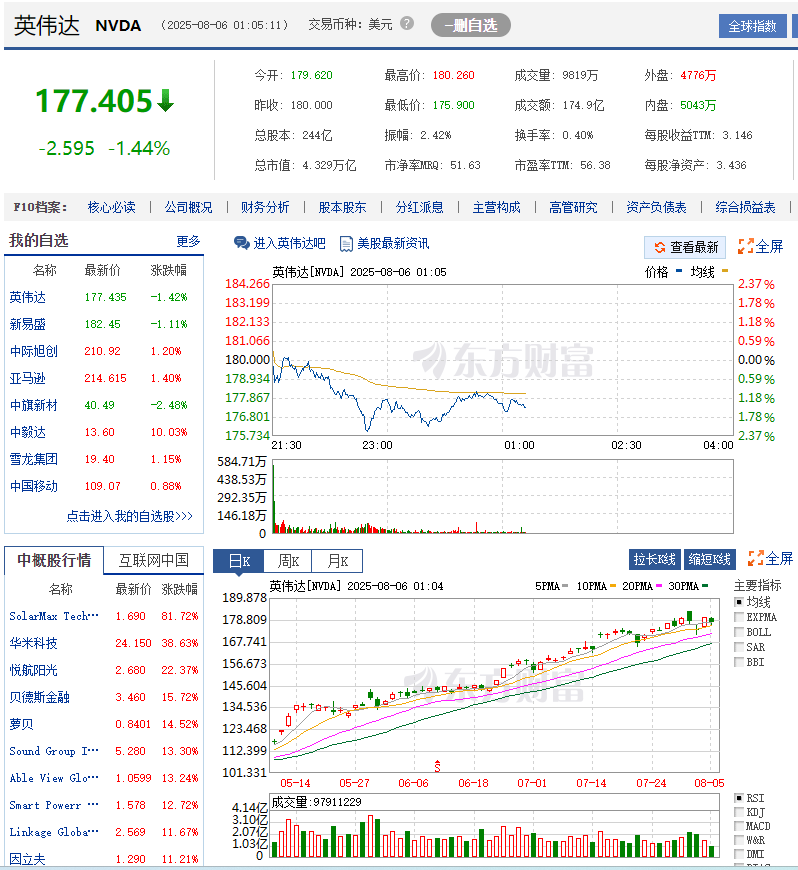Open the 中概股行情 tab
The height and width of the screenshot is (870, 798).
54,560
